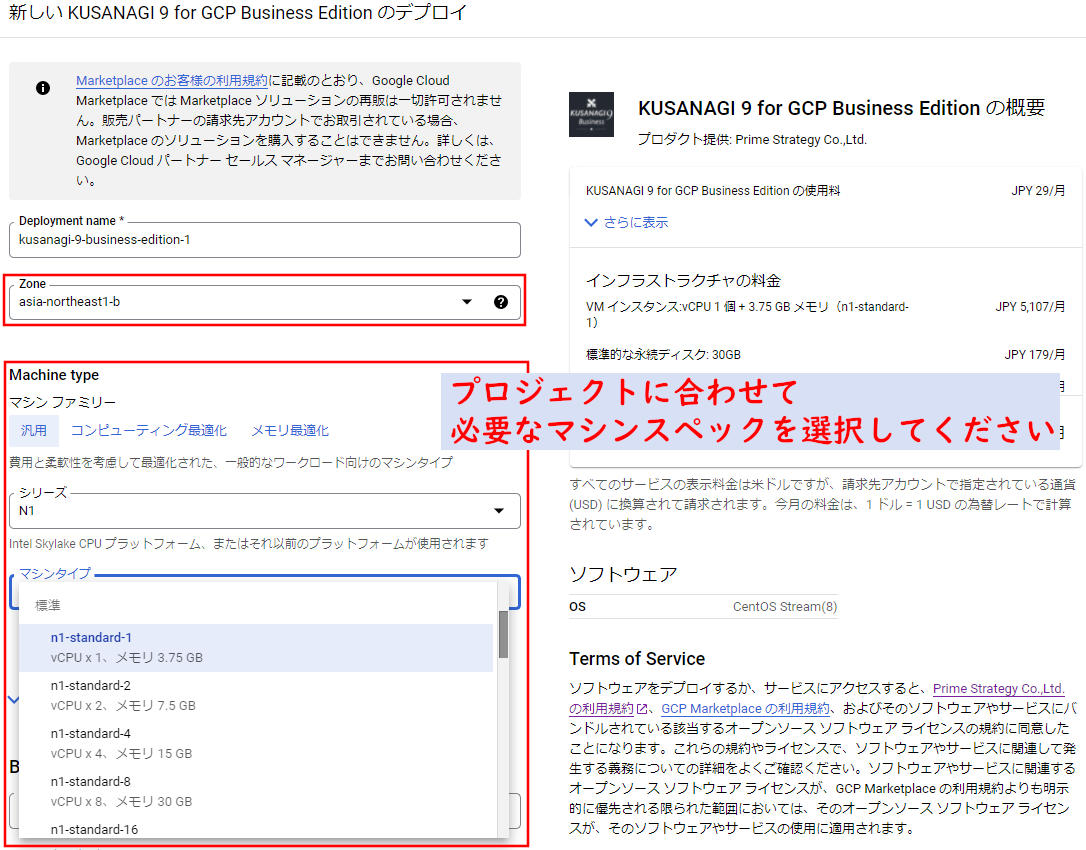Image resolution: width=1086 pixels, height=850 pixels.
Task: Expand the さらに表示 pricing details
Action: coord(626,222)
